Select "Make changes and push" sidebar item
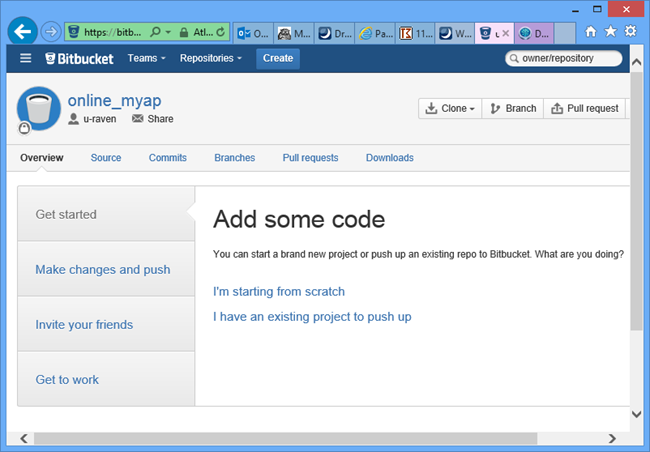650x452 pixels. point(103,269)
